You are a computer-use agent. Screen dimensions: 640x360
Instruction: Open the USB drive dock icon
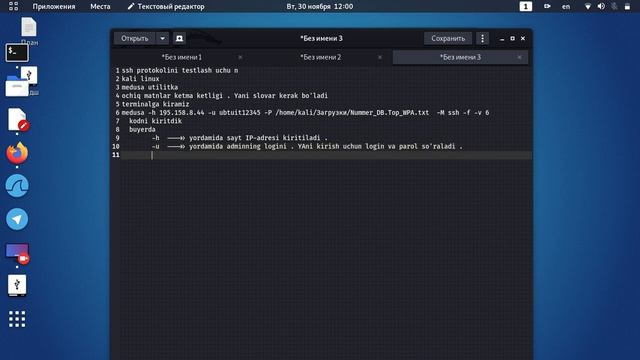17,285
